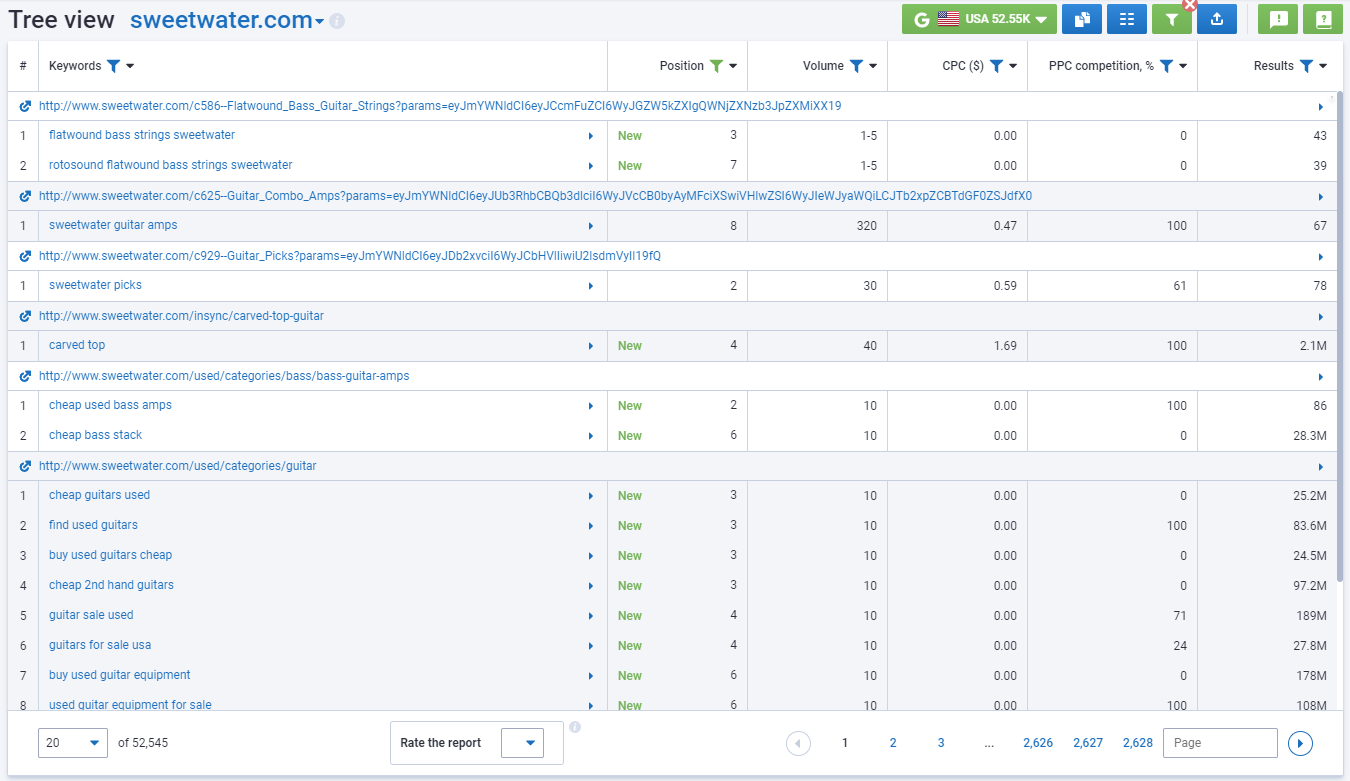This screenshot has width=1350, height=781.
Task: Click the Keywords column filter icon
Action: point(113,66)
